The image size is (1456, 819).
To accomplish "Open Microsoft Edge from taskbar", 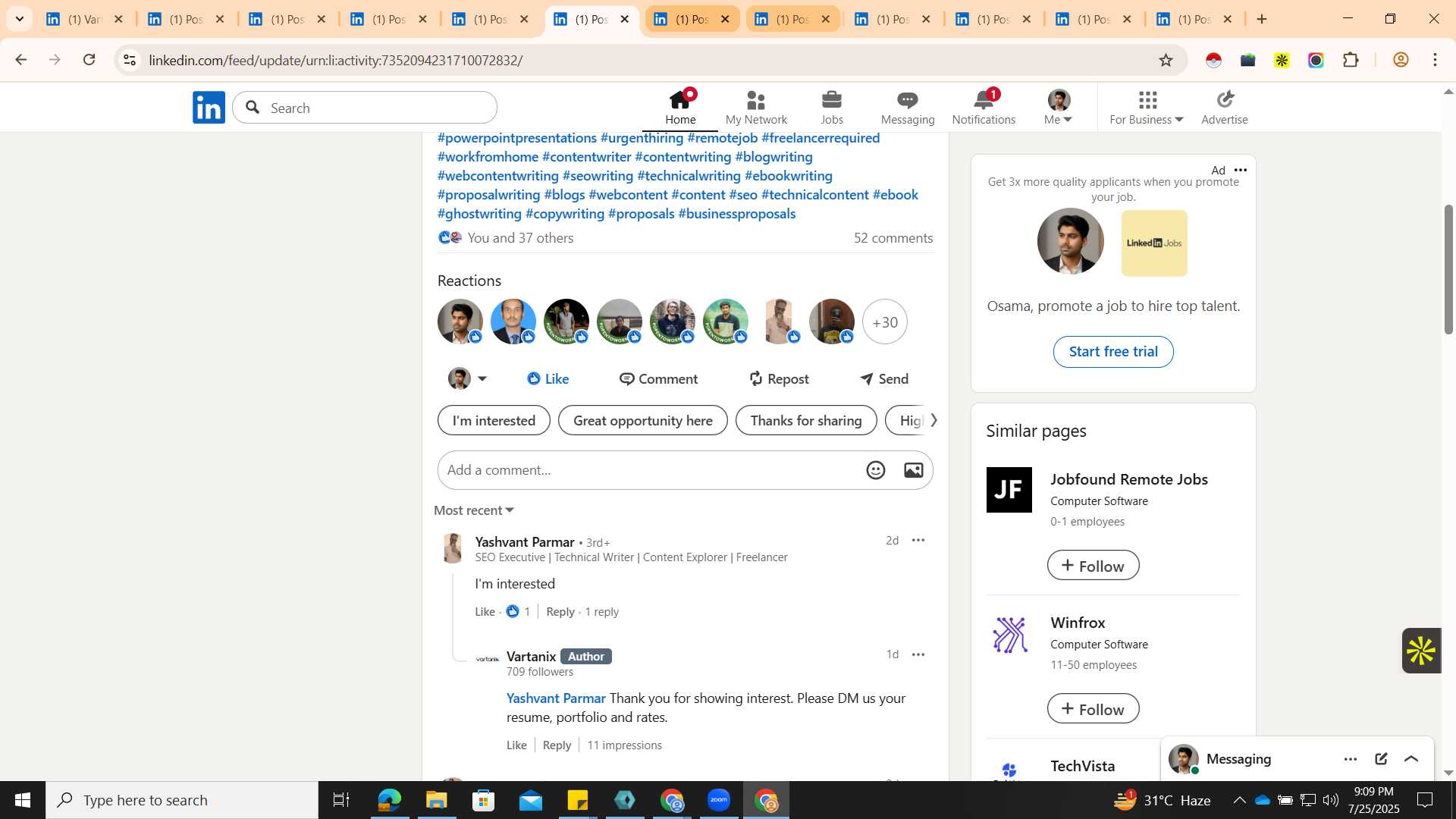I will (389, 800).
